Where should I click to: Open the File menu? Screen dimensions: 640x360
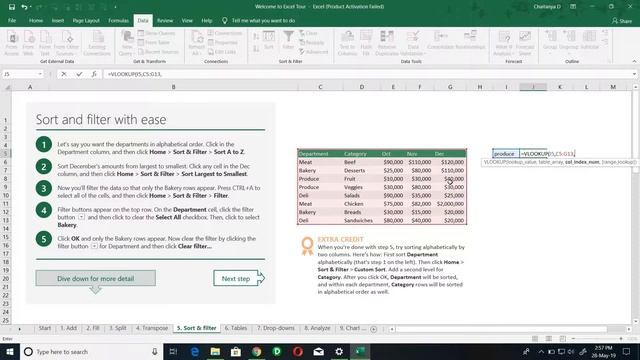12,20
